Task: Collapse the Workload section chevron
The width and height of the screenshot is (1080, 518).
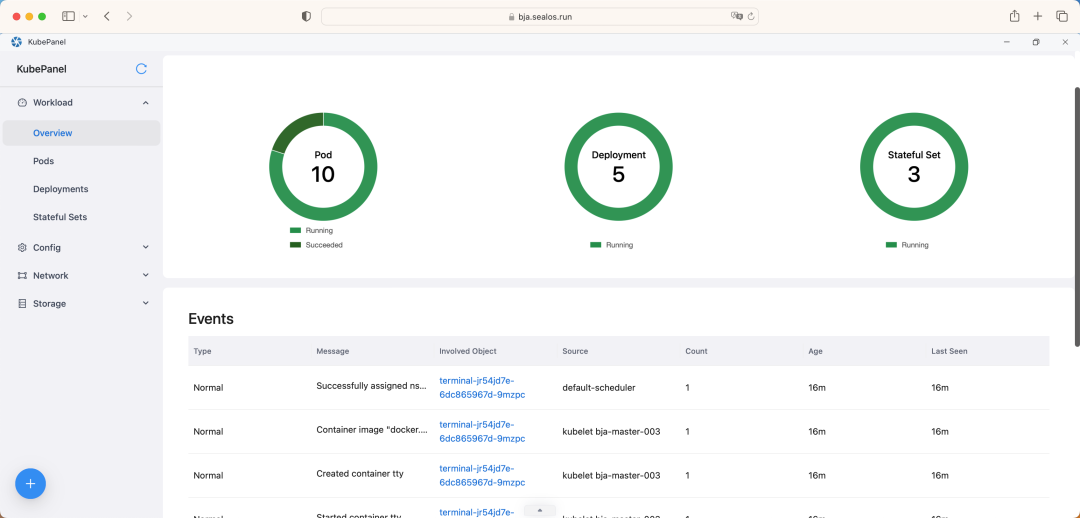Action: pos(146,103)
